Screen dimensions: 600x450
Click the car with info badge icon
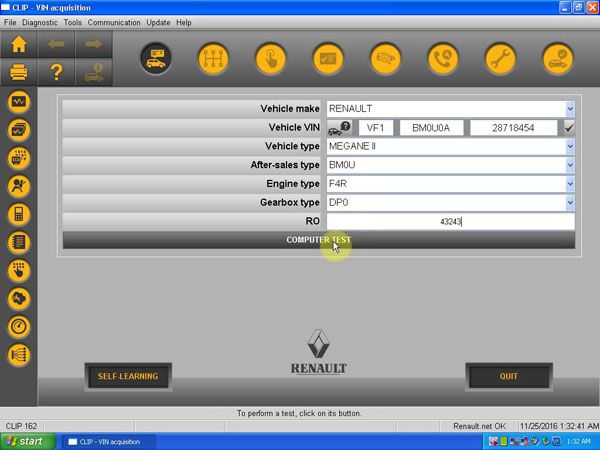coord(93,72)
